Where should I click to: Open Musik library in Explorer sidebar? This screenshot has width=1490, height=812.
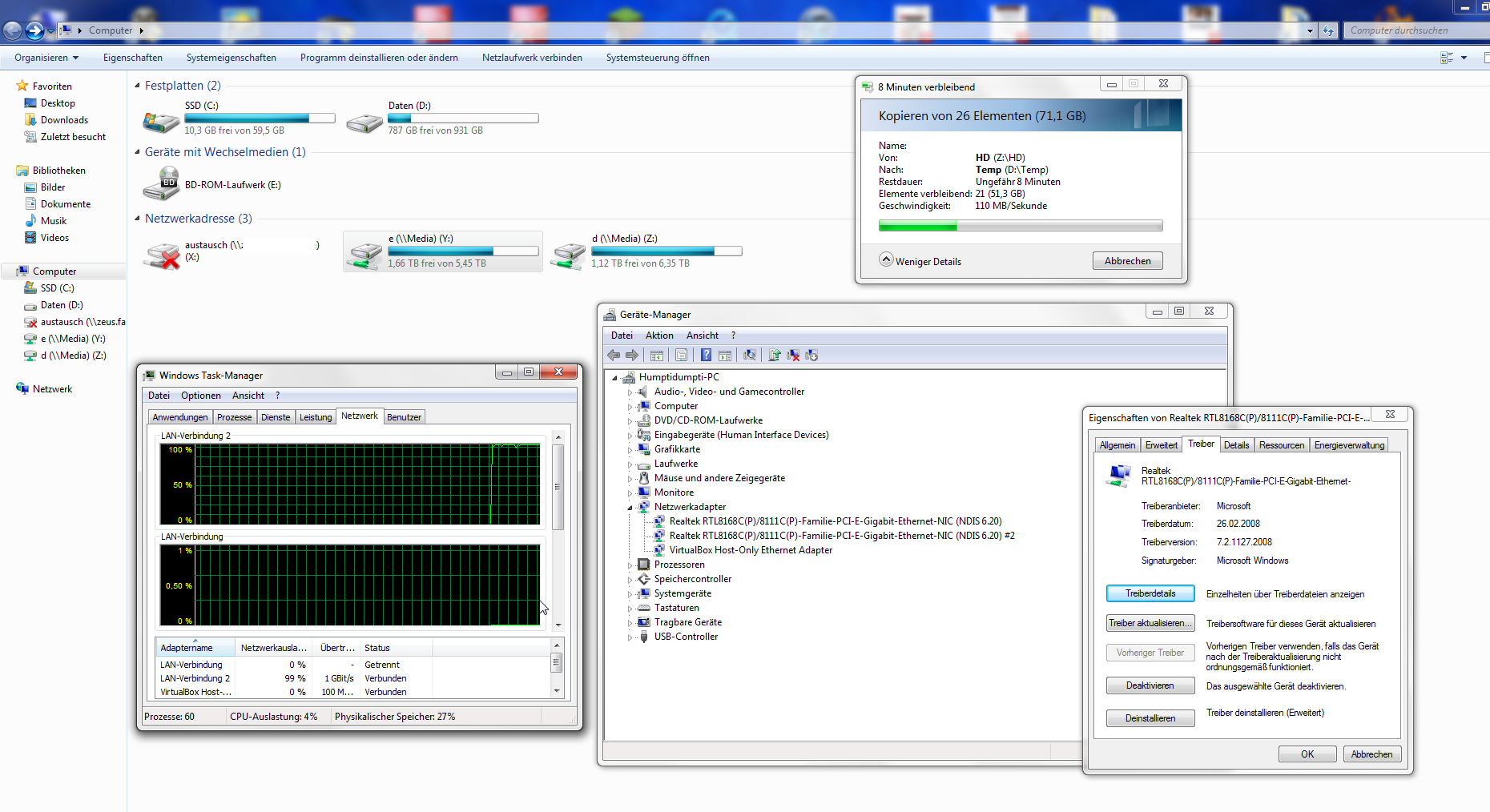point(46,221)
